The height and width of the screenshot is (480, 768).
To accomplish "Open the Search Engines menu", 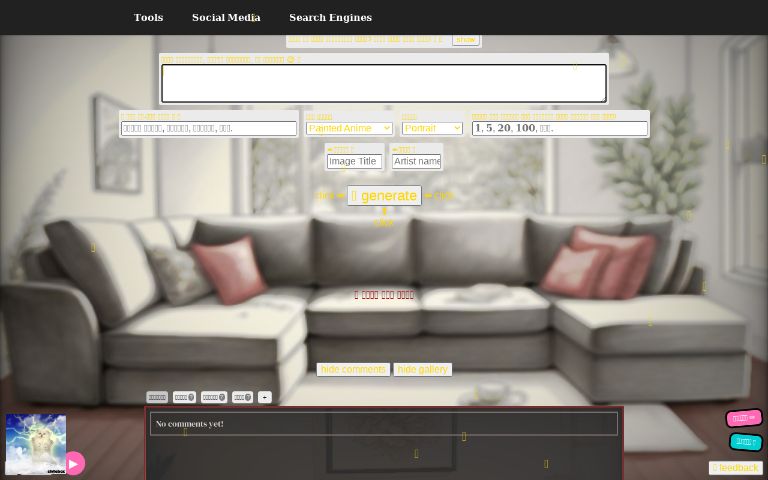I will [330, 17].
